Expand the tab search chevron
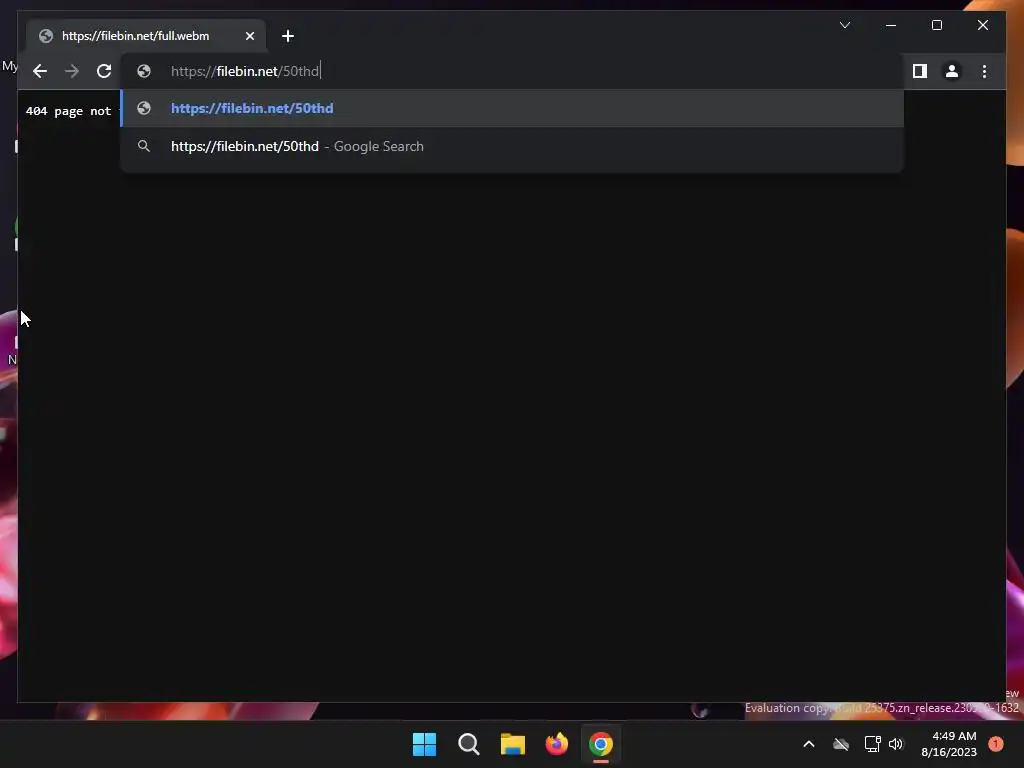The height and width of the screenshot is (768, 1024). (x=844, y=25)
